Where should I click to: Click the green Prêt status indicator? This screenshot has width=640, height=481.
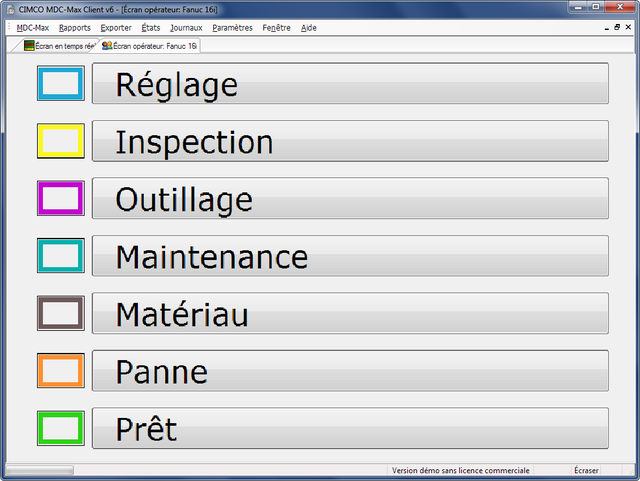click(x=61, y=428)
